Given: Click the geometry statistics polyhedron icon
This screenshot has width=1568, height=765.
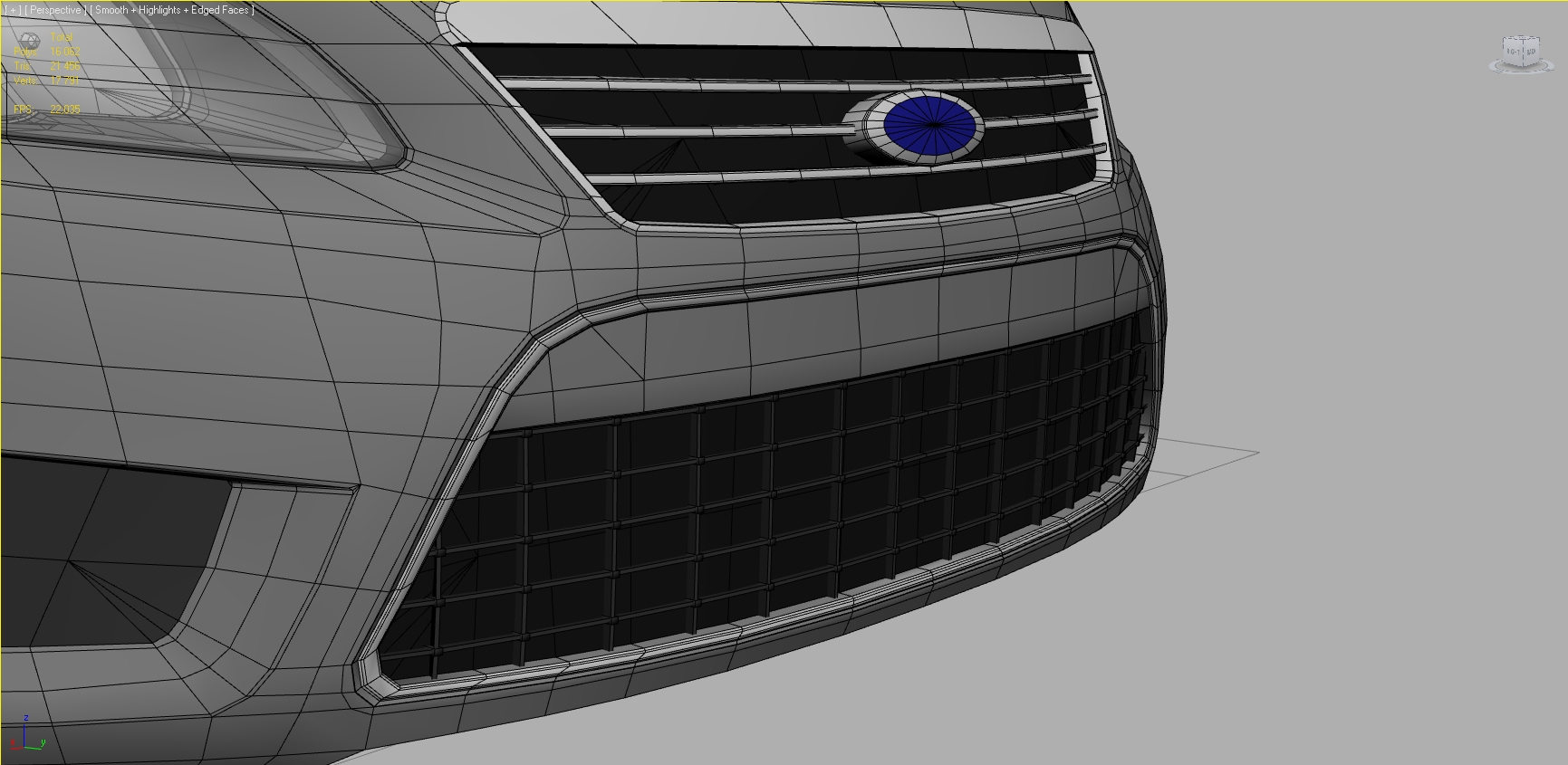Looking at the screenshot, I should (x=30, y=42).
